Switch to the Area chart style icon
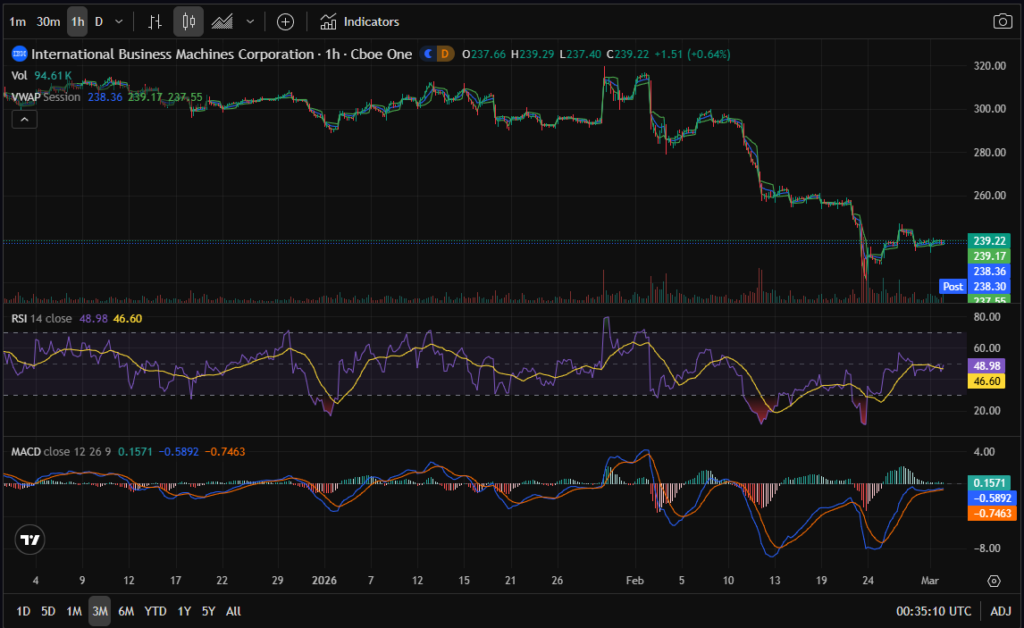 [x=222, y=21]
